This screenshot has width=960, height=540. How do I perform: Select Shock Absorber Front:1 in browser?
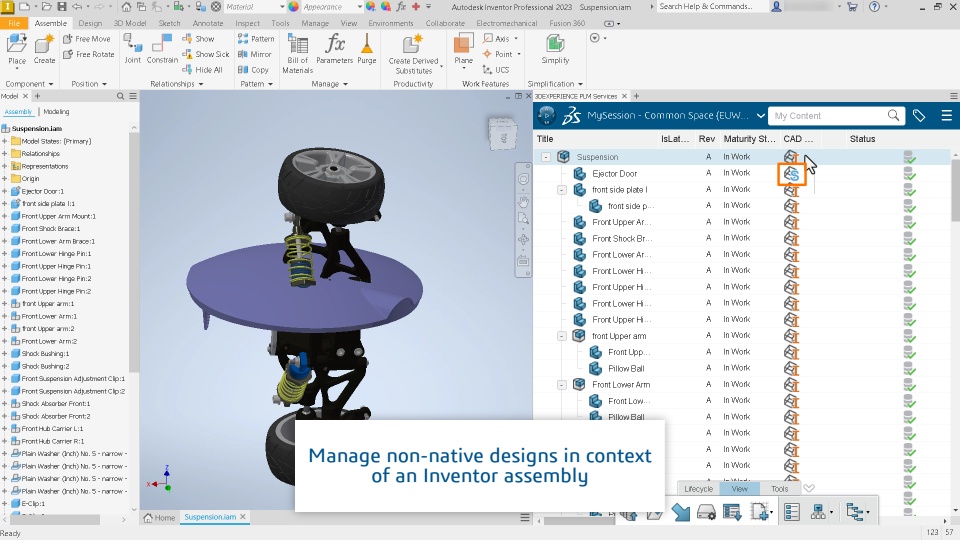point(55,403)
